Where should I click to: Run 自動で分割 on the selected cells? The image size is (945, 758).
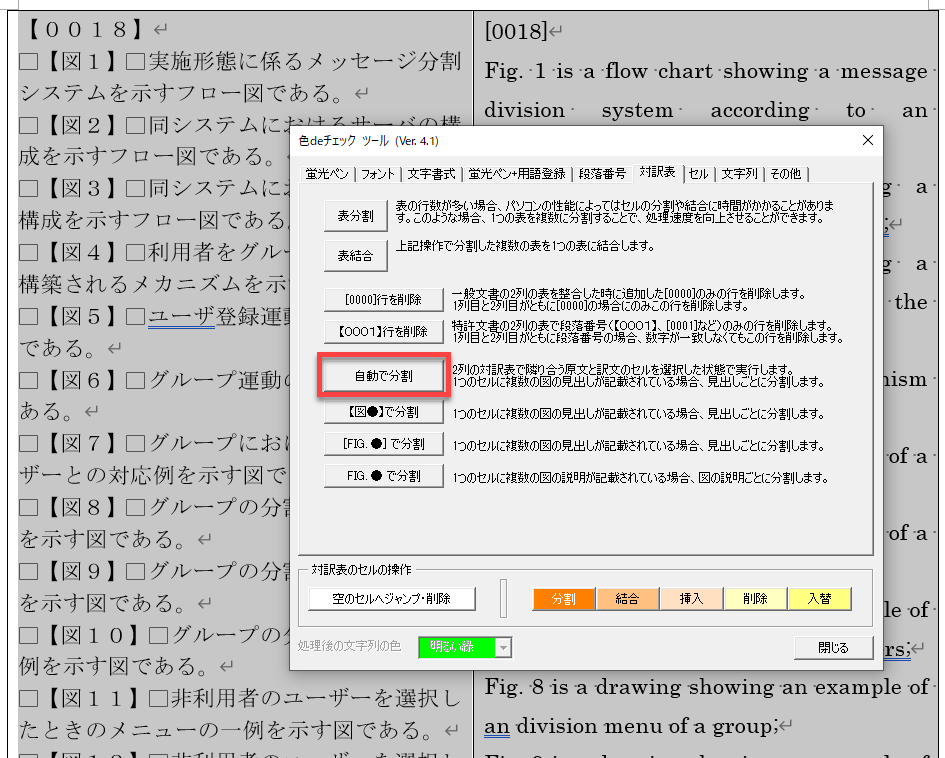383,376
